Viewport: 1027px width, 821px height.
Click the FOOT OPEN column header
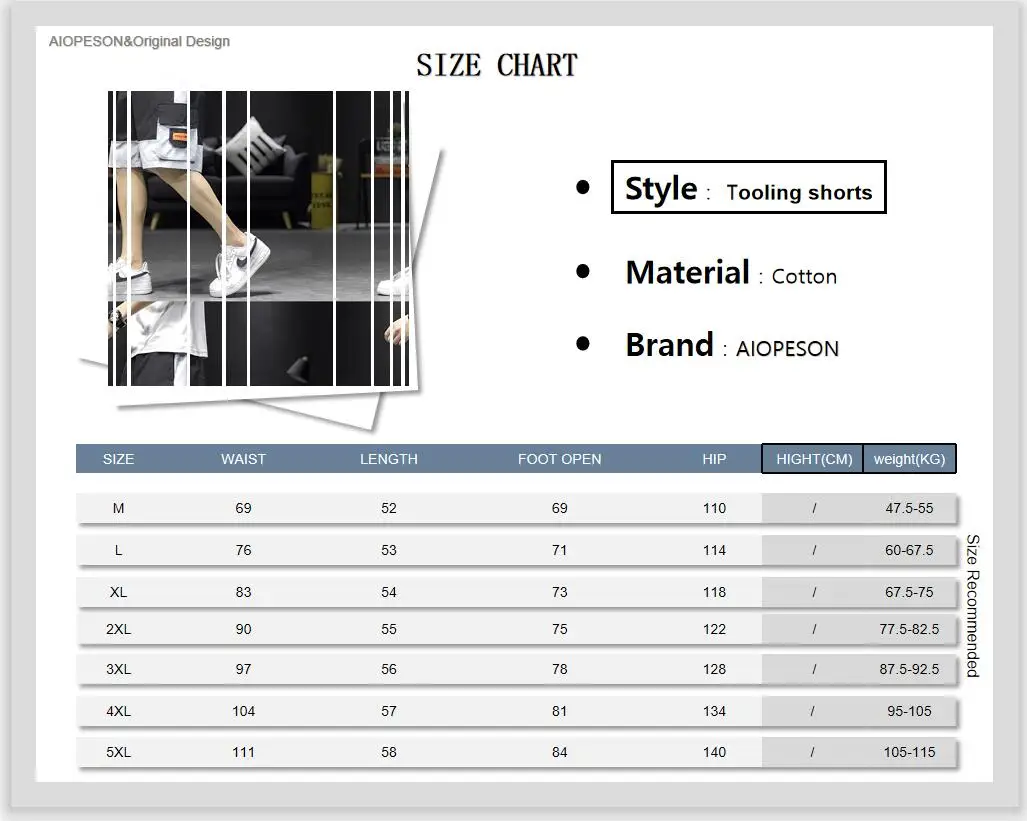coord(559,459)
